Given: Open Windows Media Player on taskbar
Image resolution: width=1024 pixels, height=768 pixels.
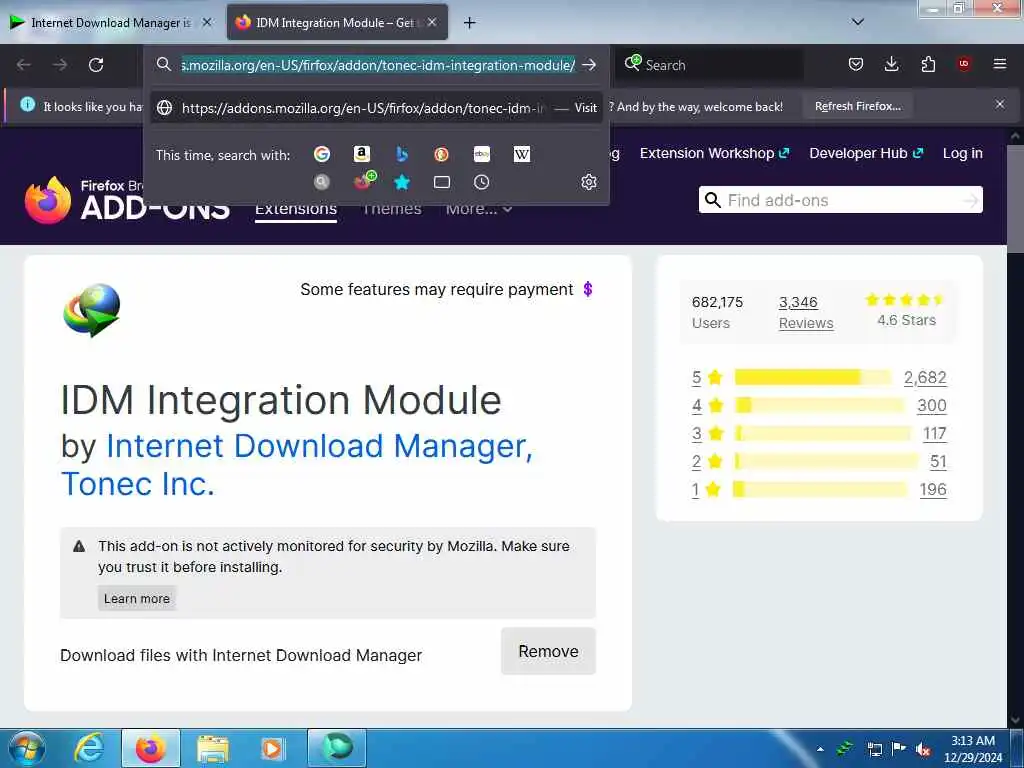Looking at the screenshot, I should pyautogui.click(x=272, y=748).
